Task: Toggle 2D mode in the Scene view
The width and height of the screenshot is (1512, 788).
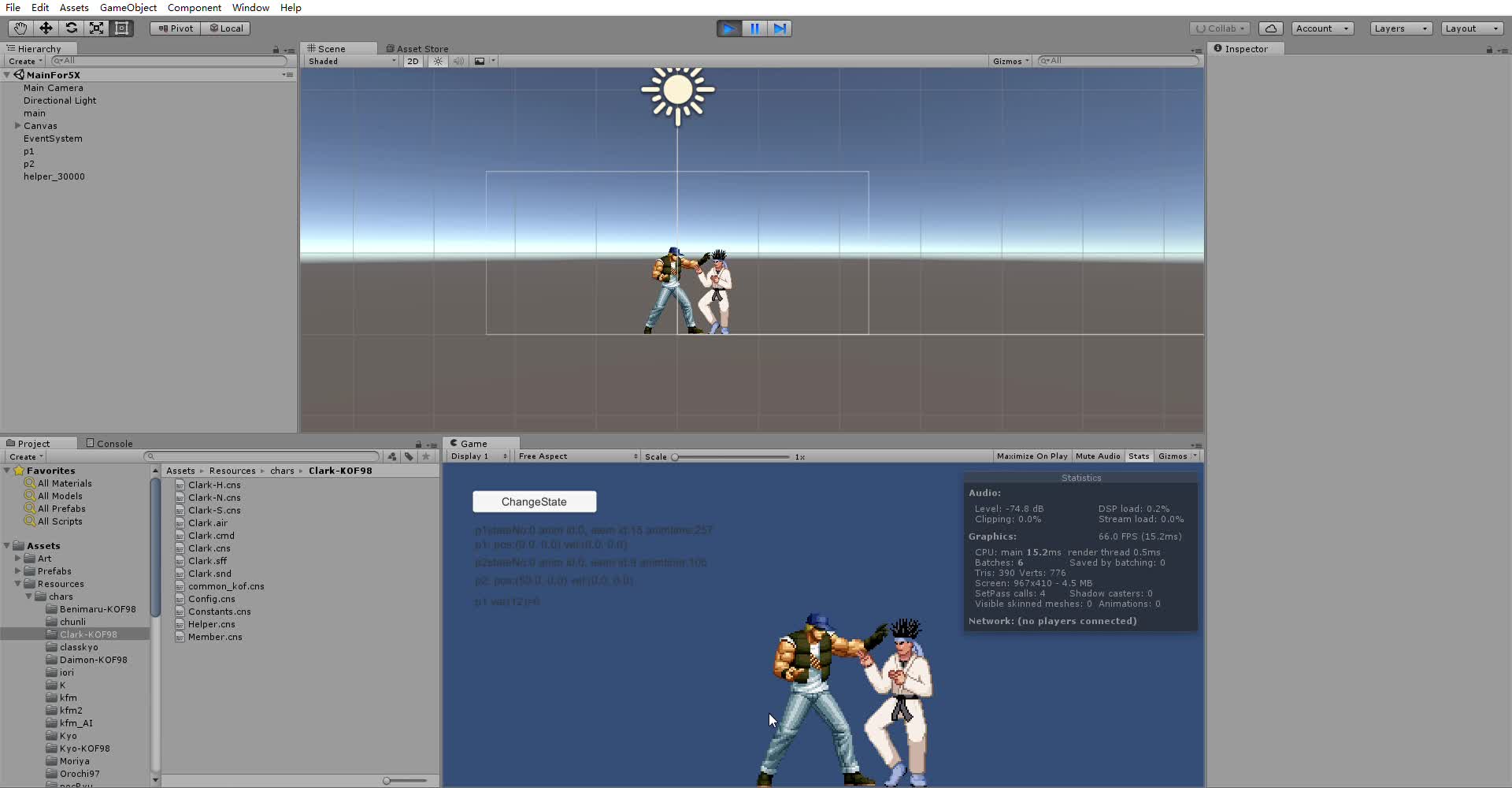Action: (413, 61)
